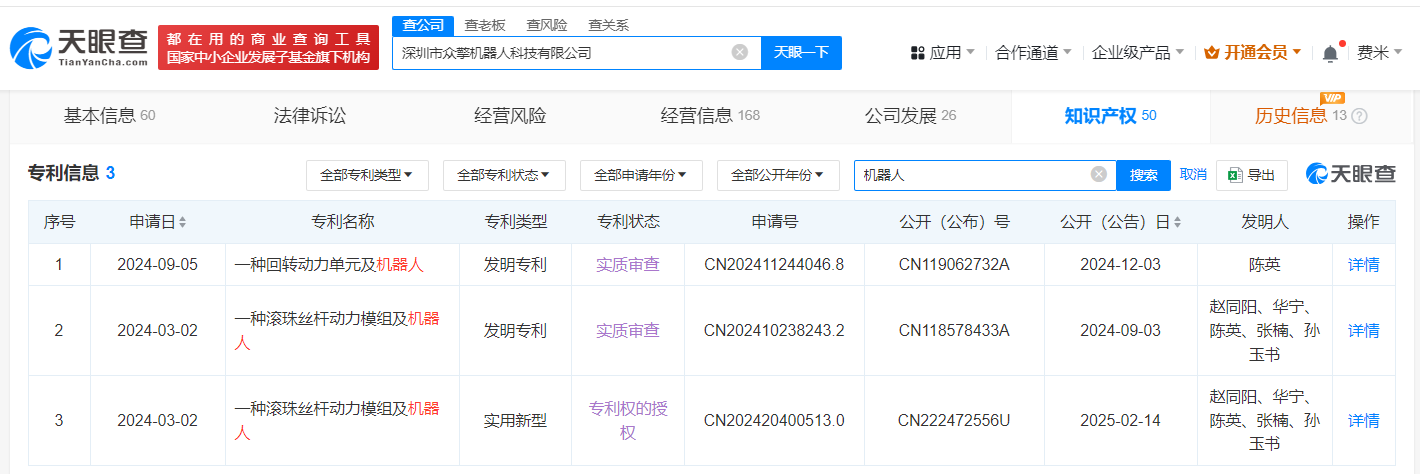This screenshot has height=474, width=1420.
Task: Open the 应用 apps menu
Action: point(942,53)
